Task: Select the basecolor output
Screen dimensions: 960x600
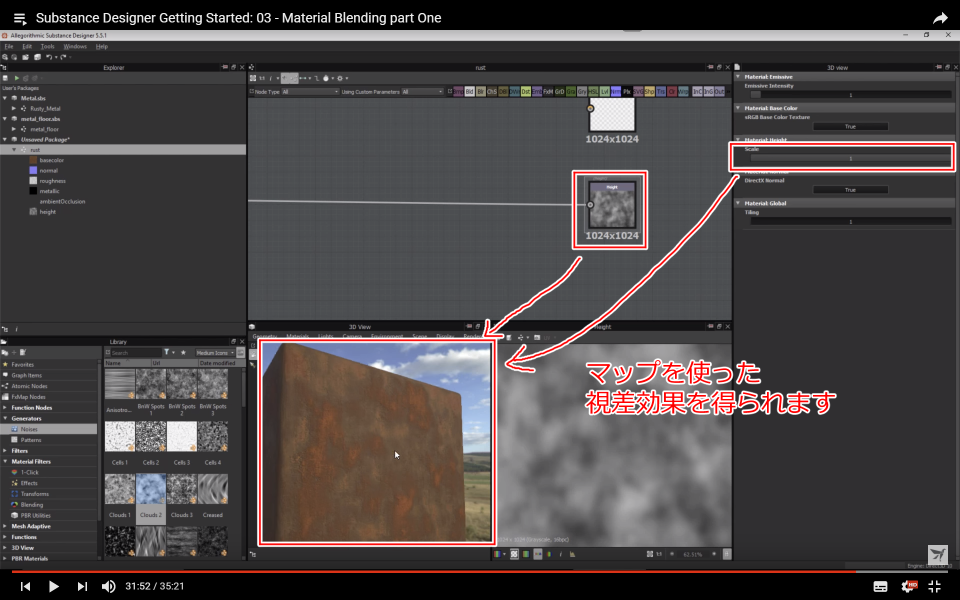Action: pos(51,160)
